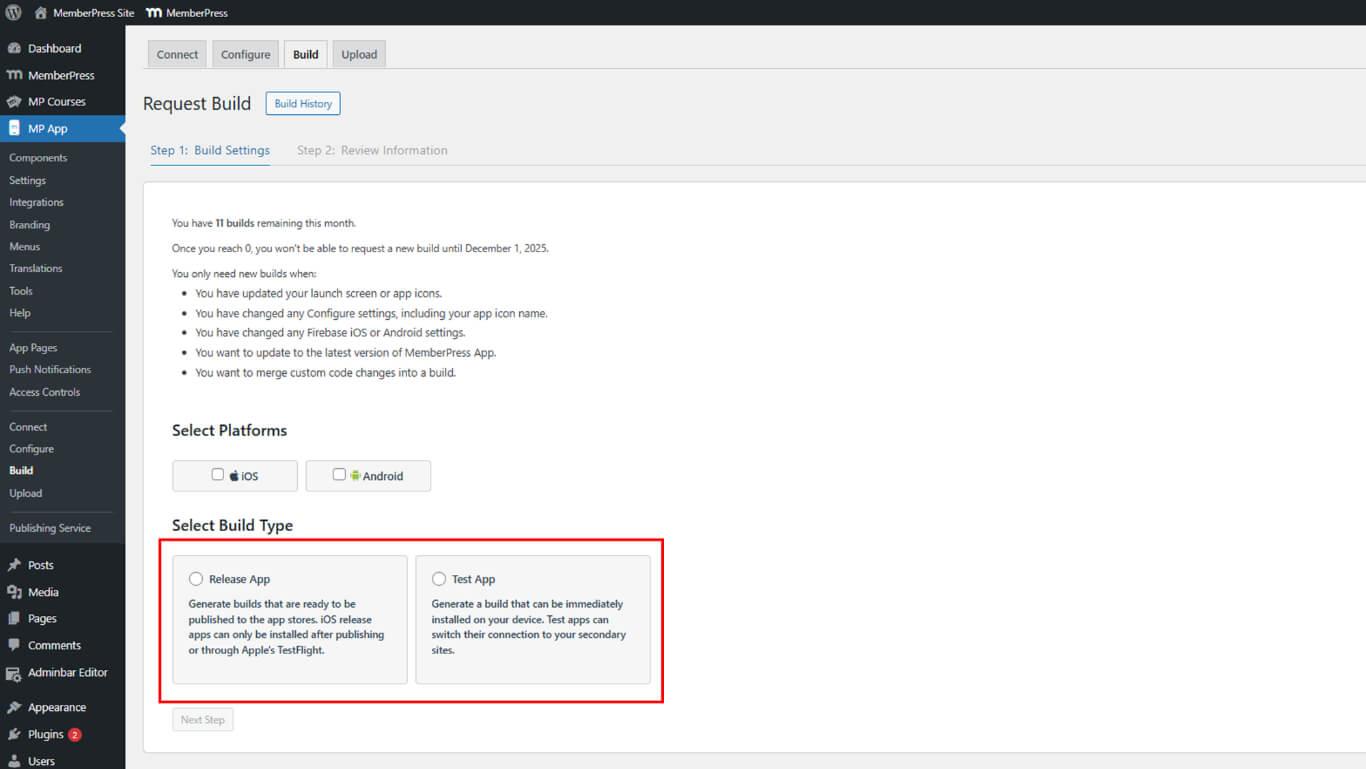Click the Build History button
Image resolution: width=1366 pixels, height=769 pixels.
(303, 104)
